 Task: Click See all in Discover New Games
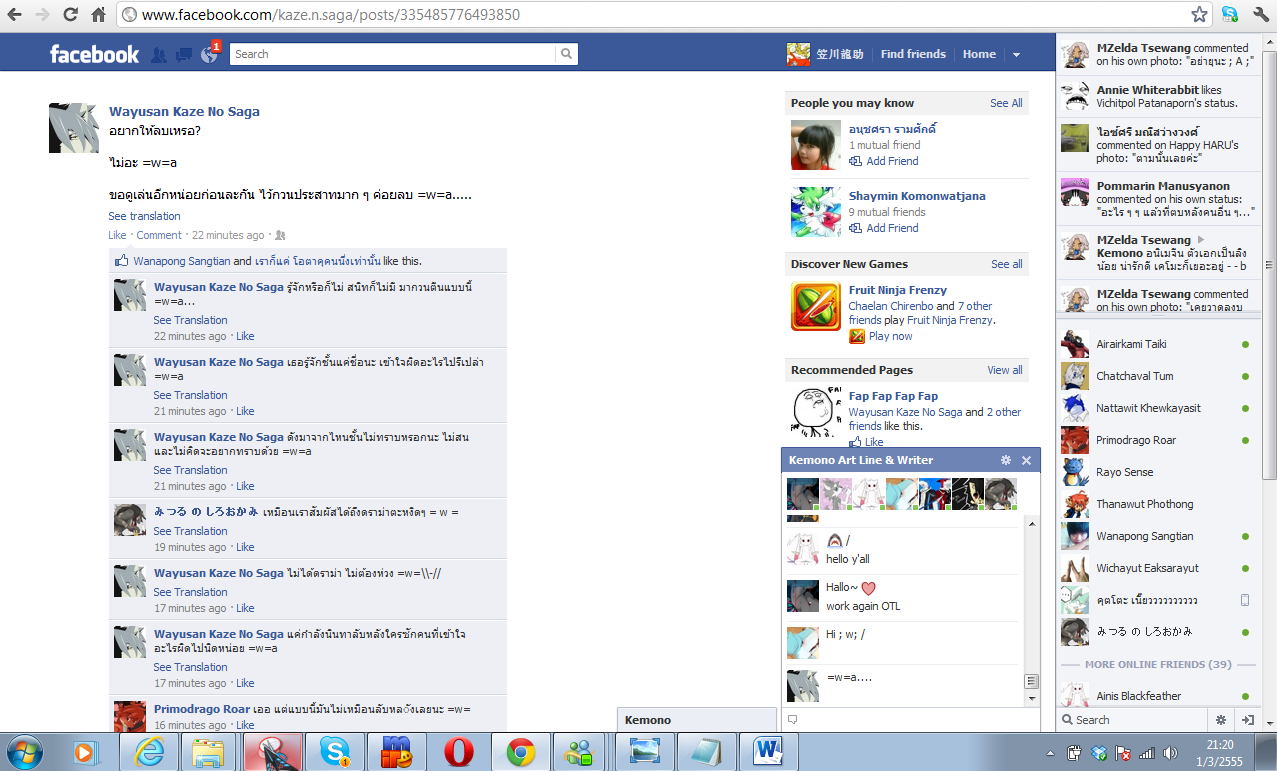(1007, 264)
